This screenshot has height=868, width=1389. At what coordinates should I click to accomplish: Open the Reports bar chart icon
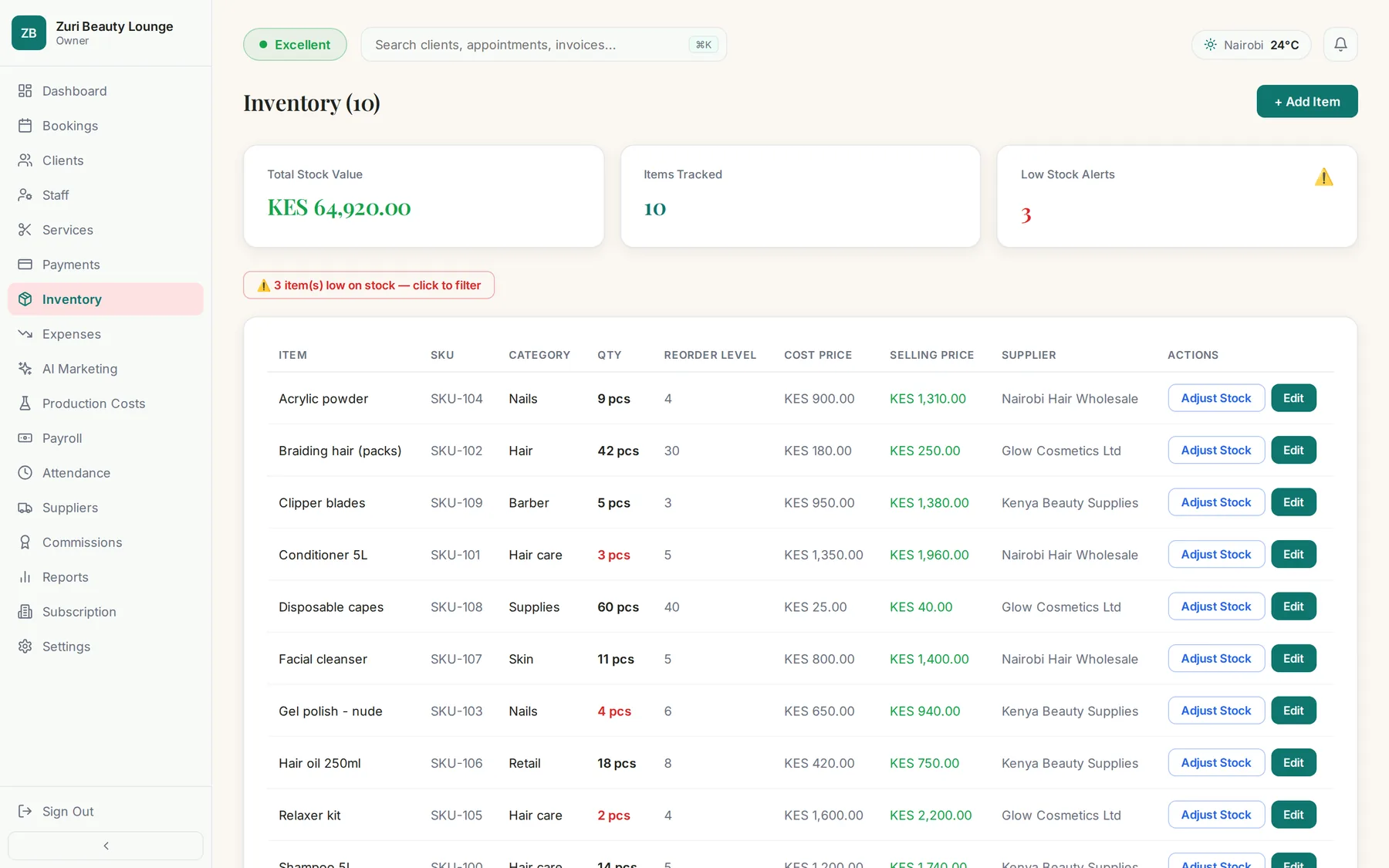pos(25,577)
